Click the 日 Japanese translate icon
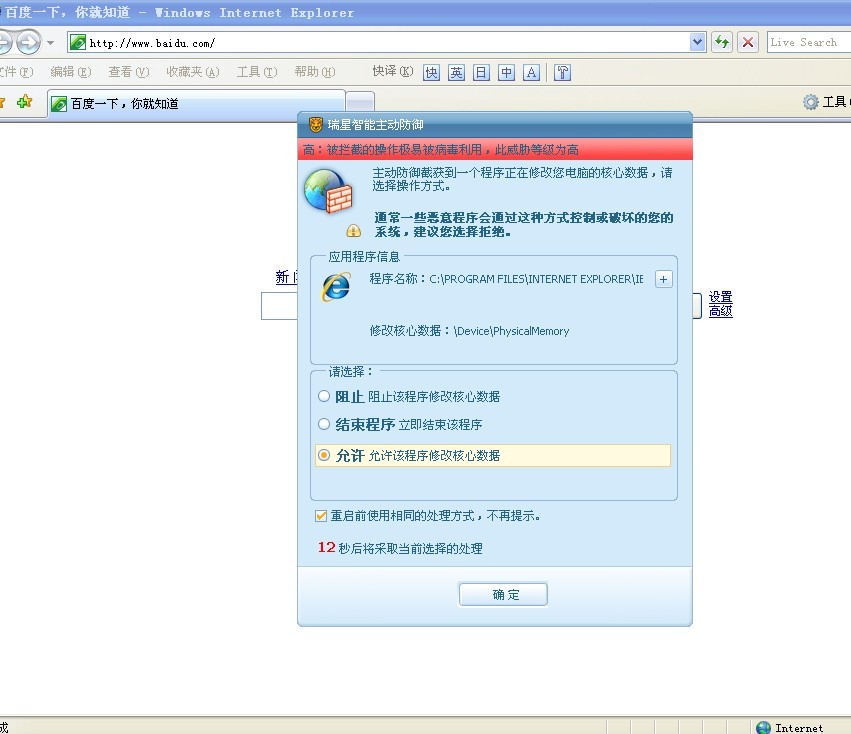This screenshot has width=851, height=734. point(481,72)
